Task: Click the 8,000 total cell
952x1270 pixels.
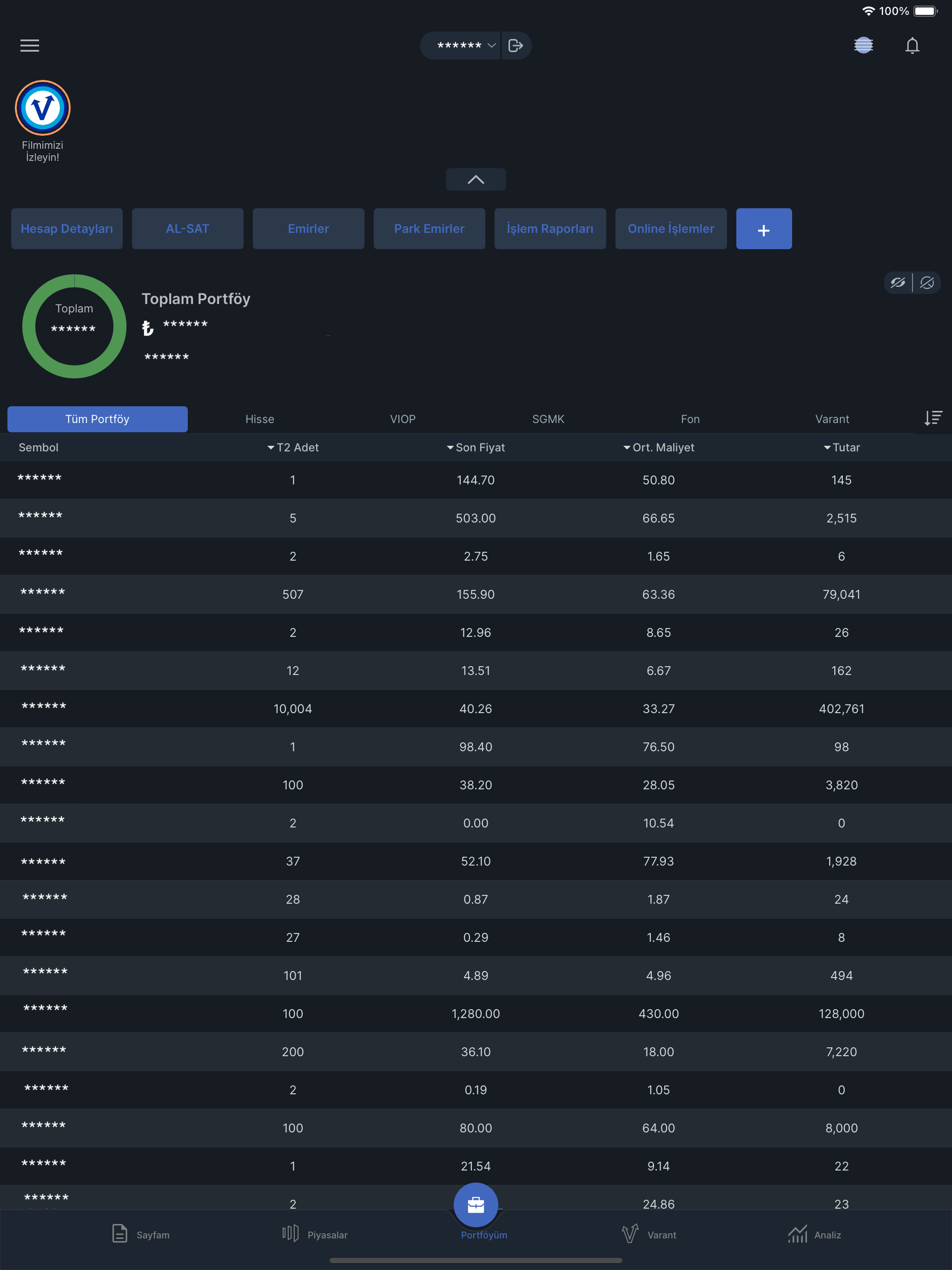Action: tap(841, 1128)
